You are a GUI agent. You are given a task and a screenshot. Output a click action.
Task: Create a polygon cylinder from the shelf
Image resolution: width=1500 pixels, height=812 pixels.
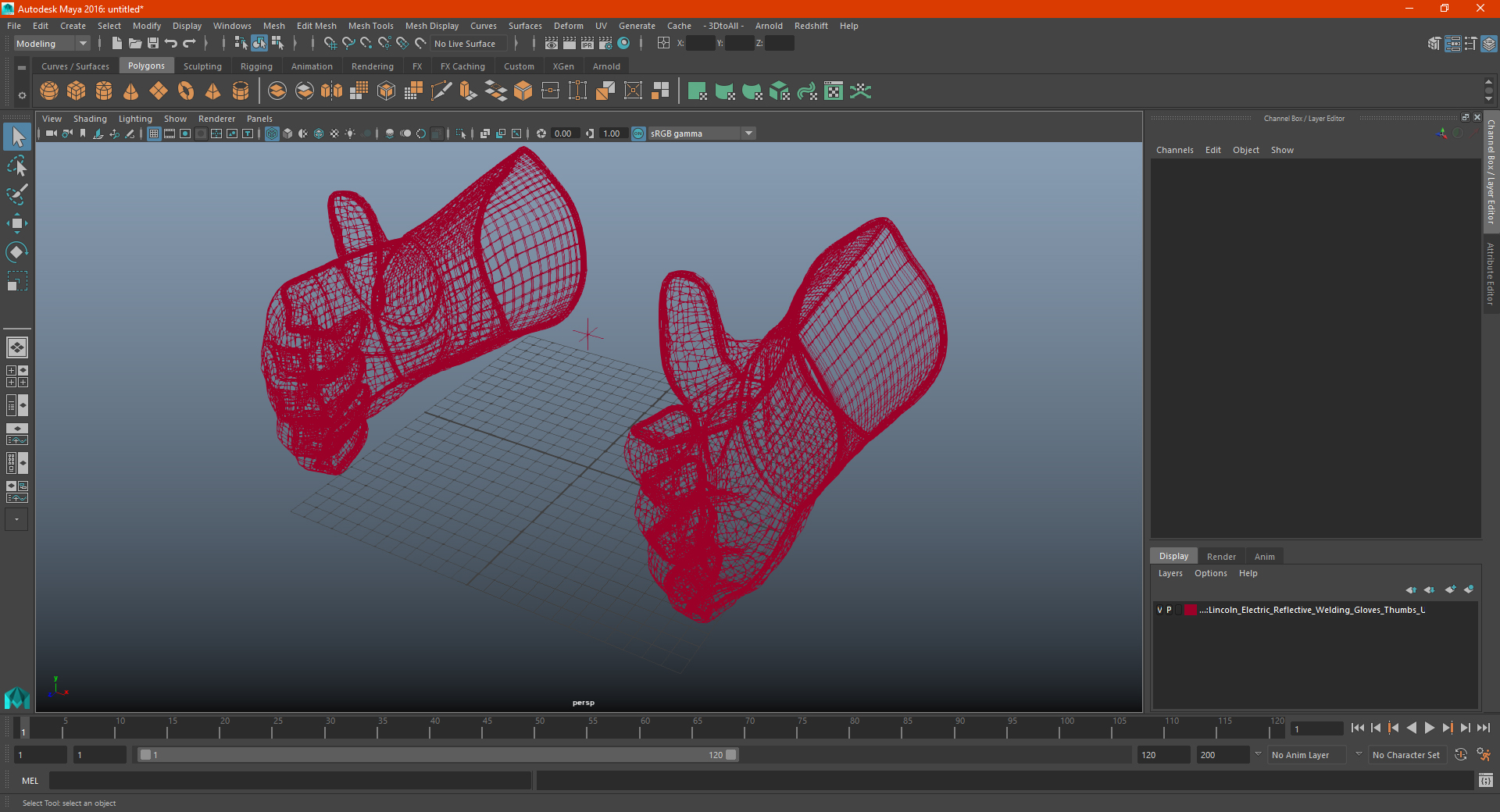tap(104, 91)
